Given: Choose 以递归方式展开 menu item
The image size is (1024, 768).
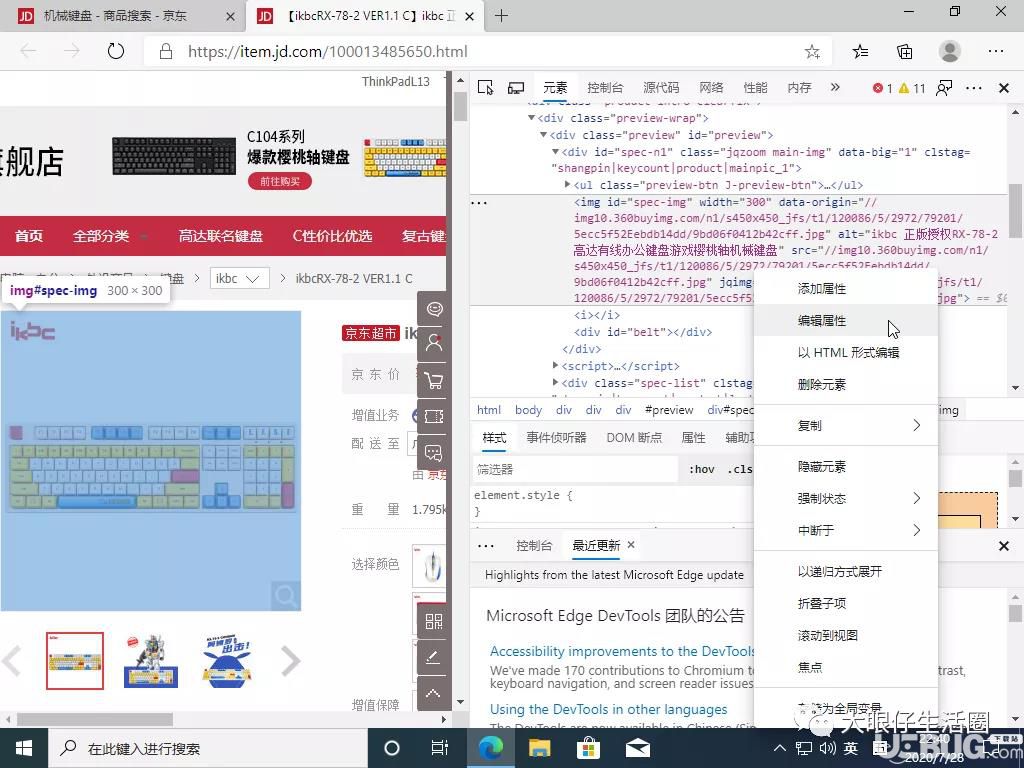Looking at the screenshot, I should coord(846,571).
